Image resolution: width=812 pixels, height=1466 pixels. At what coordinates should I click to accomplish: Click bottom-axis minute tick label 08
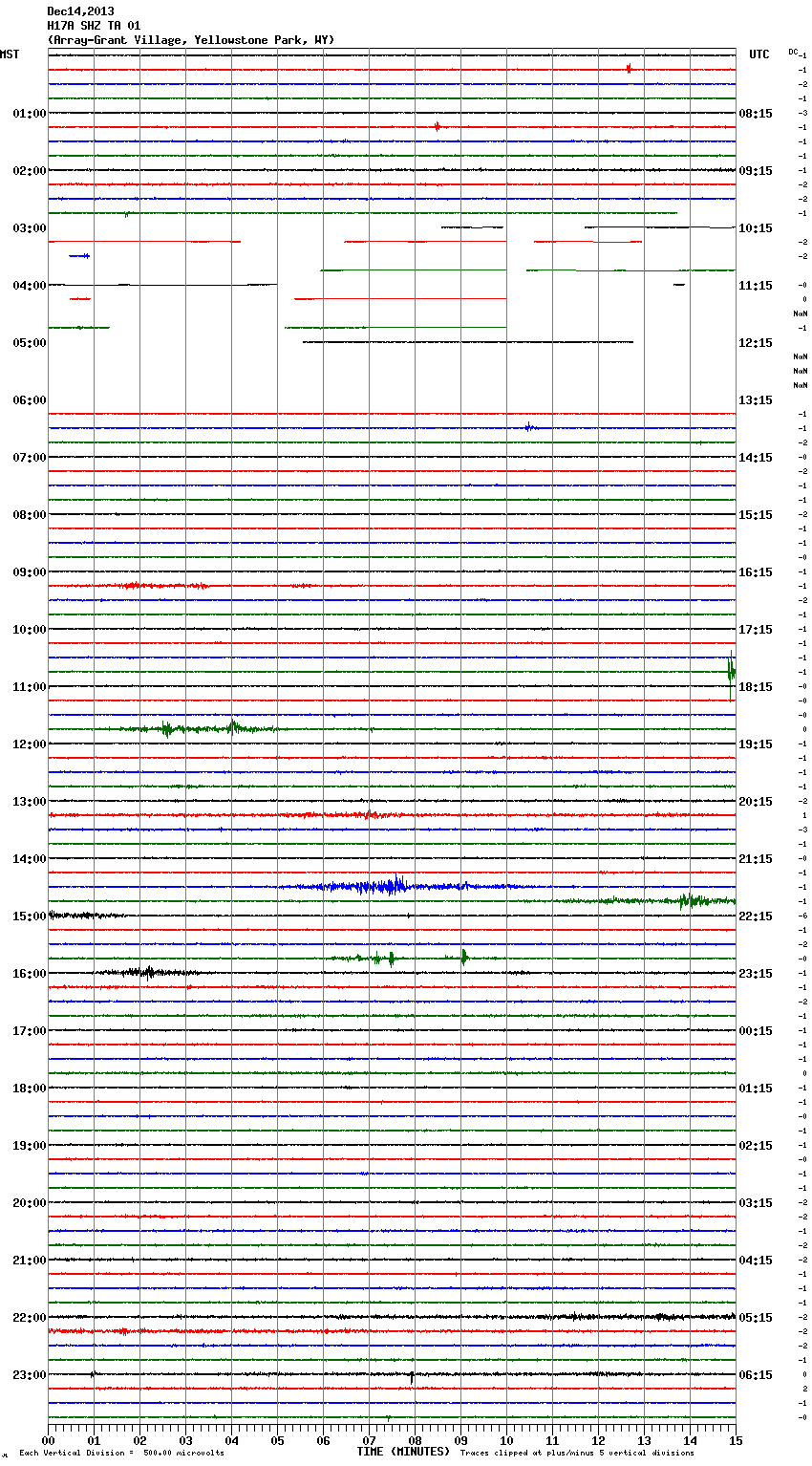coord(415,1440)
